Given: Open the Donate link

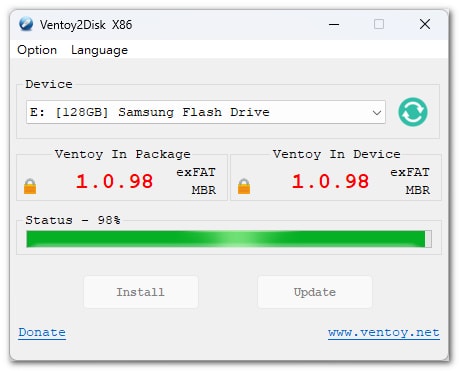Looking at the screenshot, I should [x=42, y=333].
